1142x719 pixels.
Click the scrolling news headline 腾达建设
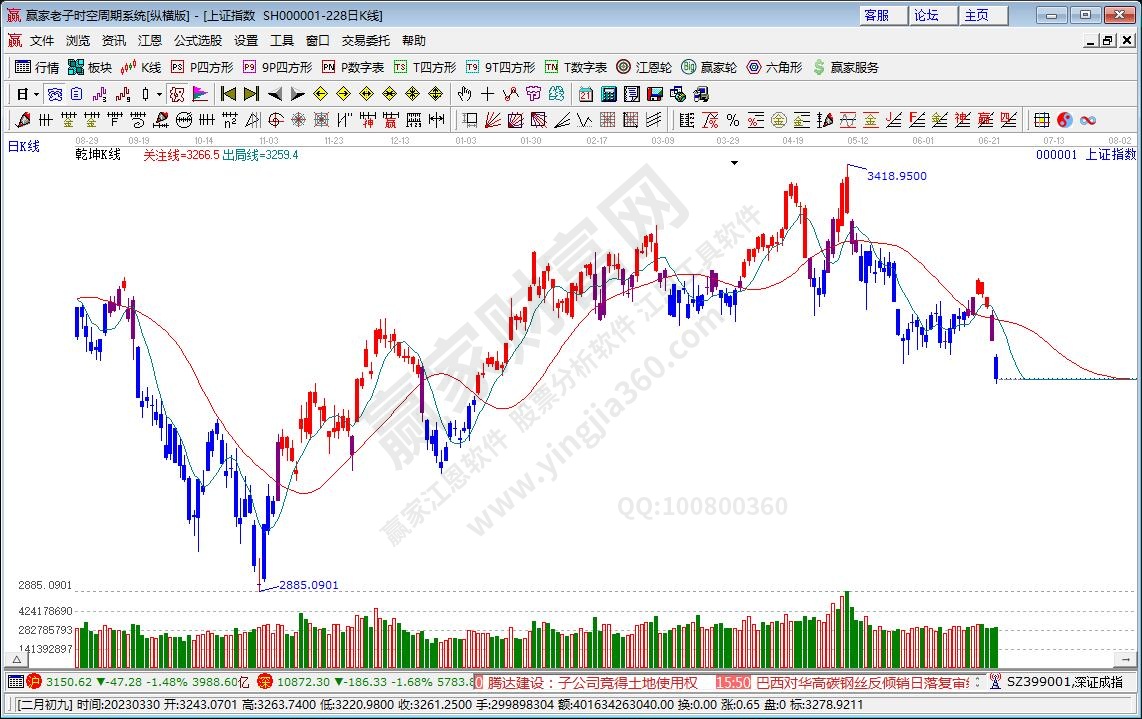coord(592,682)
